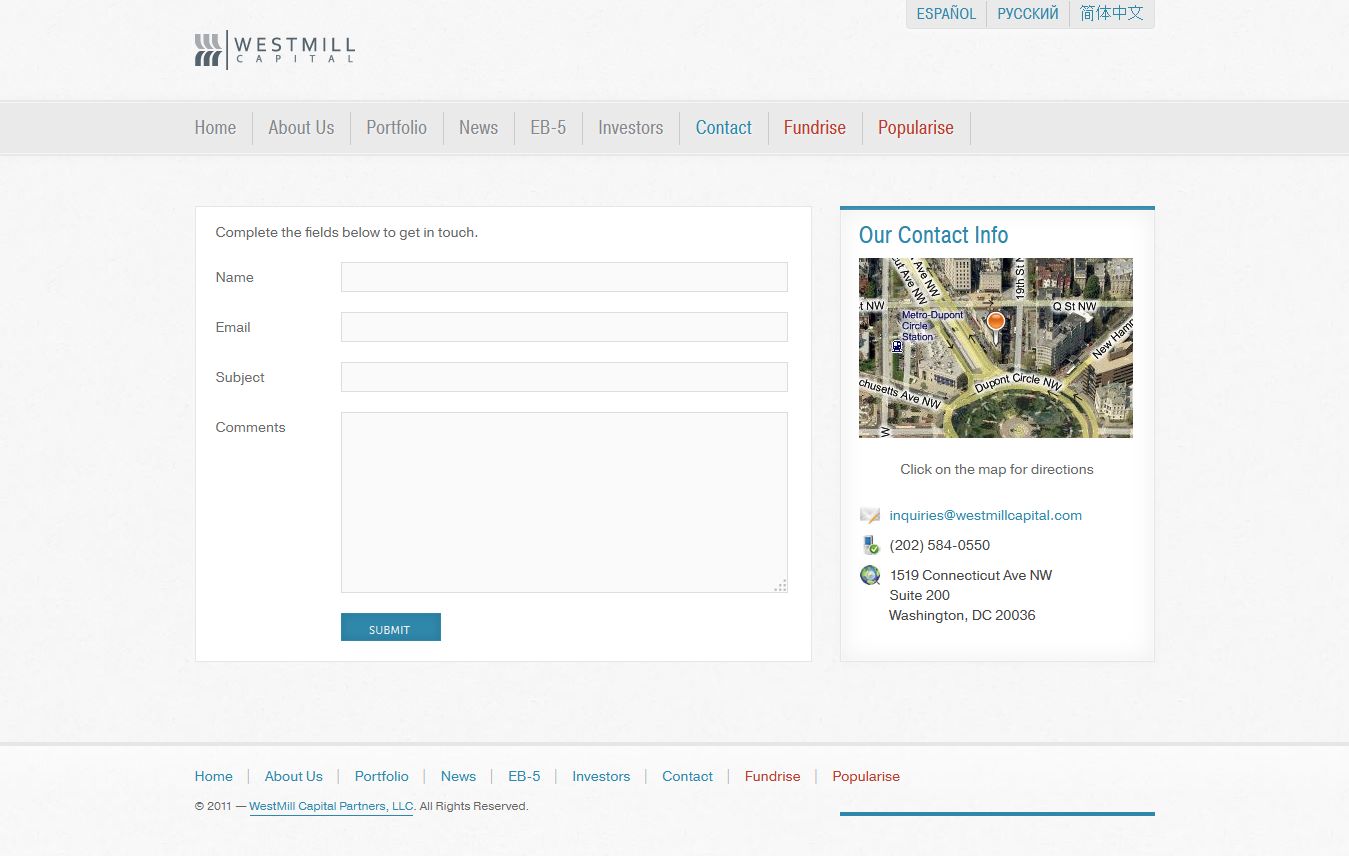
Task: Click the WestMill Capital logo
Action: tap(275, 49)
